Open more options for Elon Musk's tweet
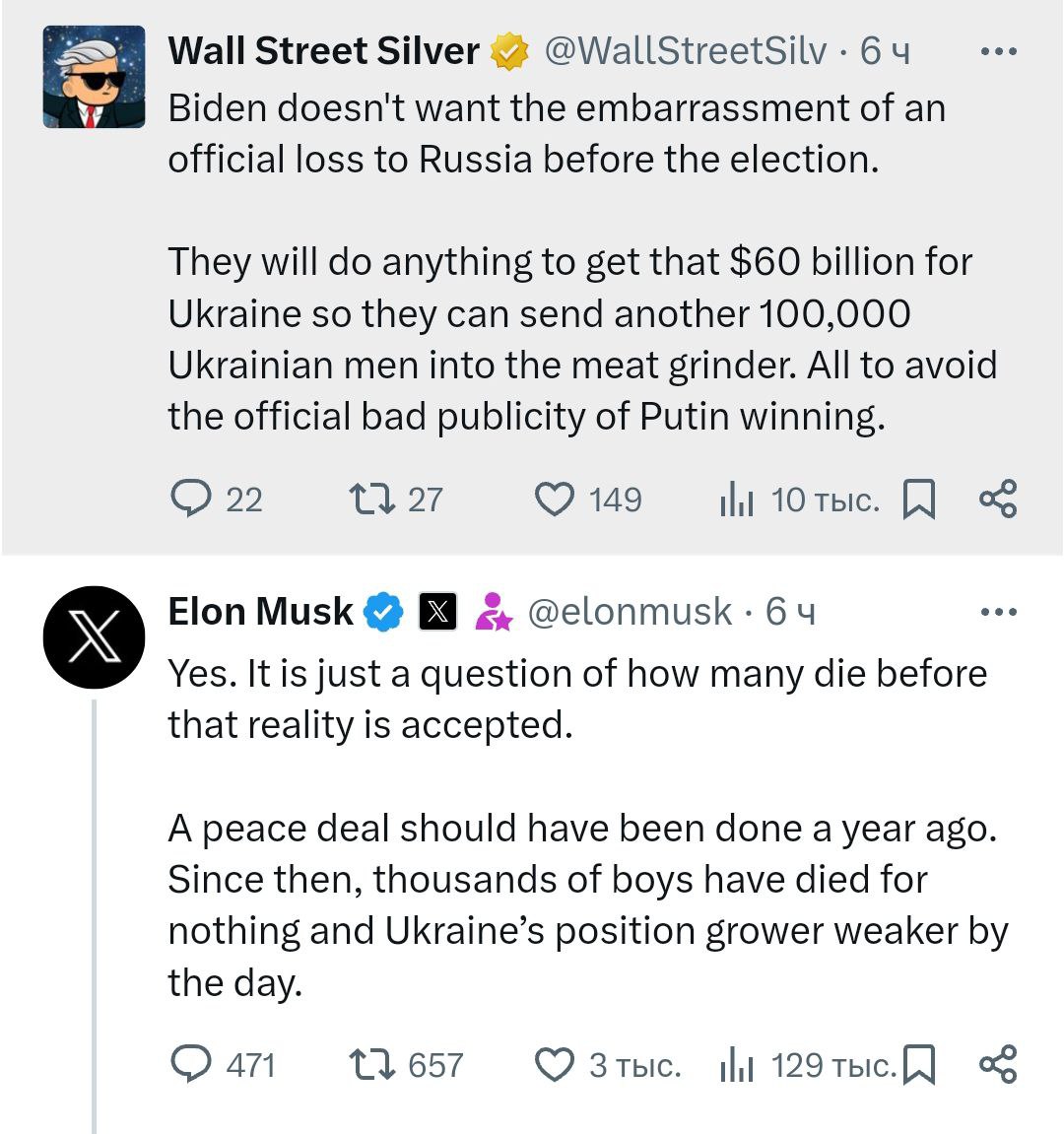Viewport: 1064px width, 1134px height. coord(998,612)
